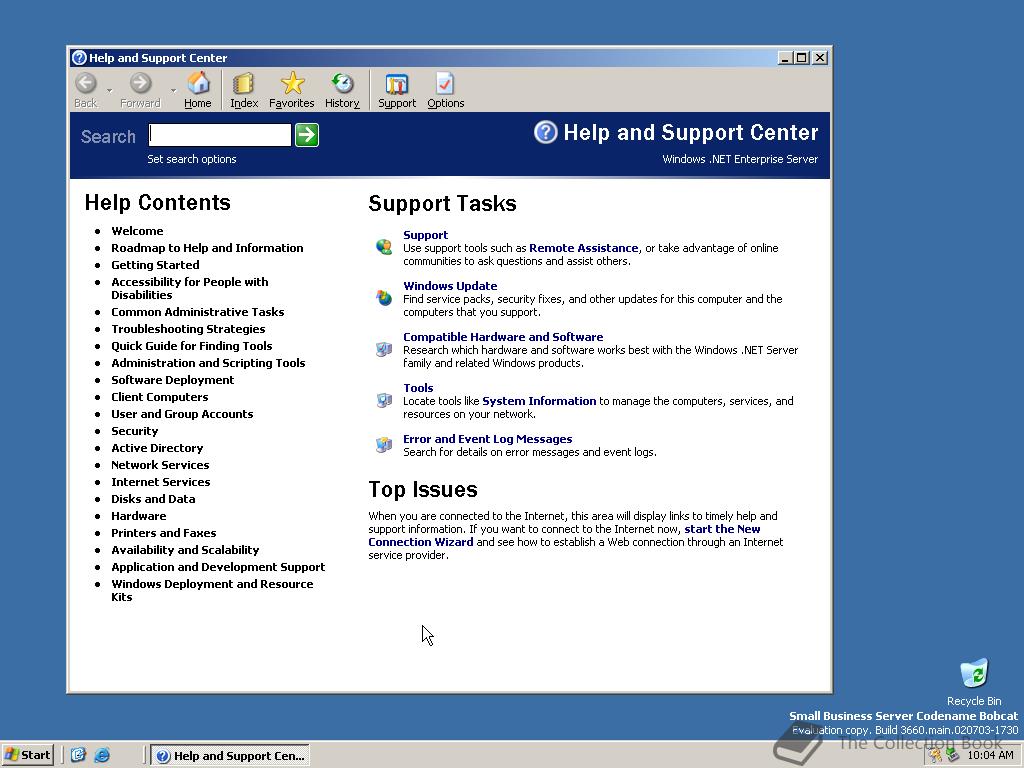Click the system tray network icon
The image size is (1024, 768).
[953, 755]
